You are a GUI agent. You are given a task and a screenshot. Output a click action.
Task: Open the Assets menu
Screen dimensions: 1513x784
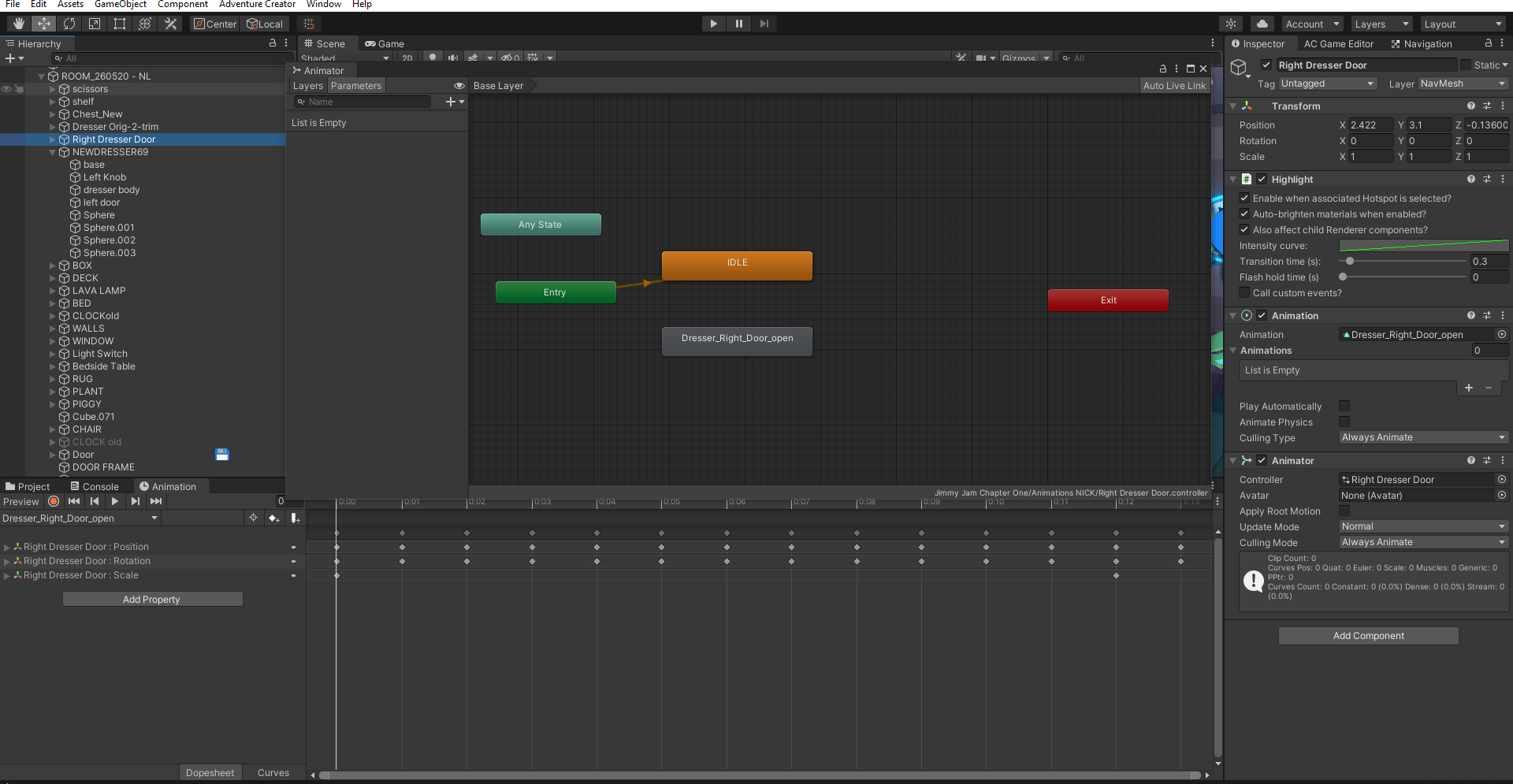70,5
